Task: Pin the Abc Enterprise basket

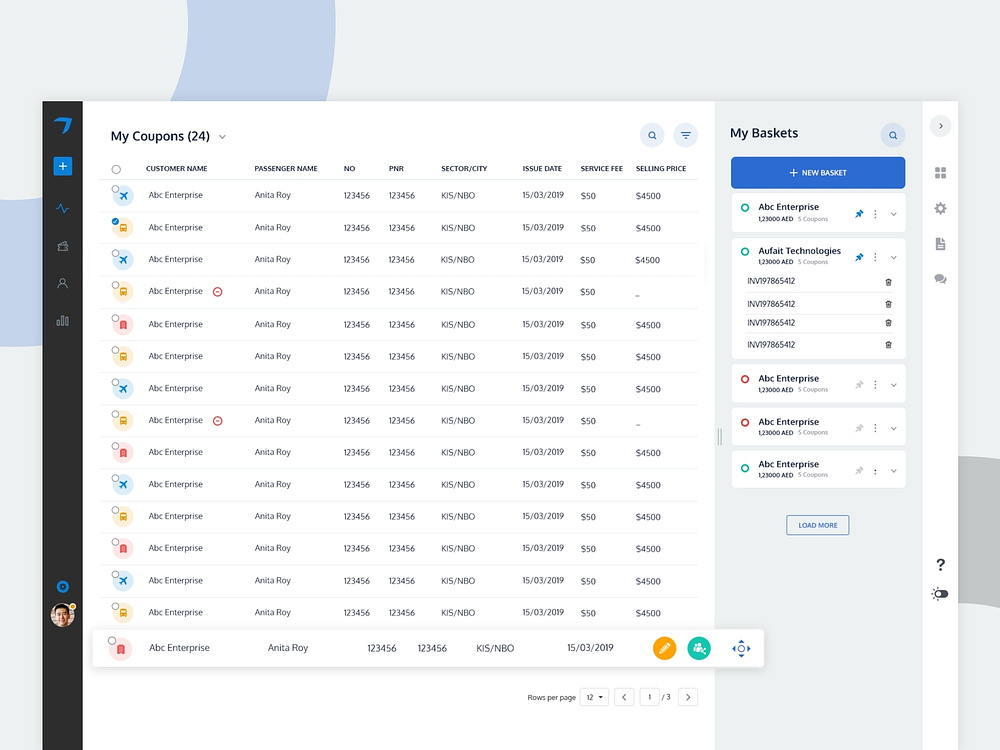Action: 859,214
